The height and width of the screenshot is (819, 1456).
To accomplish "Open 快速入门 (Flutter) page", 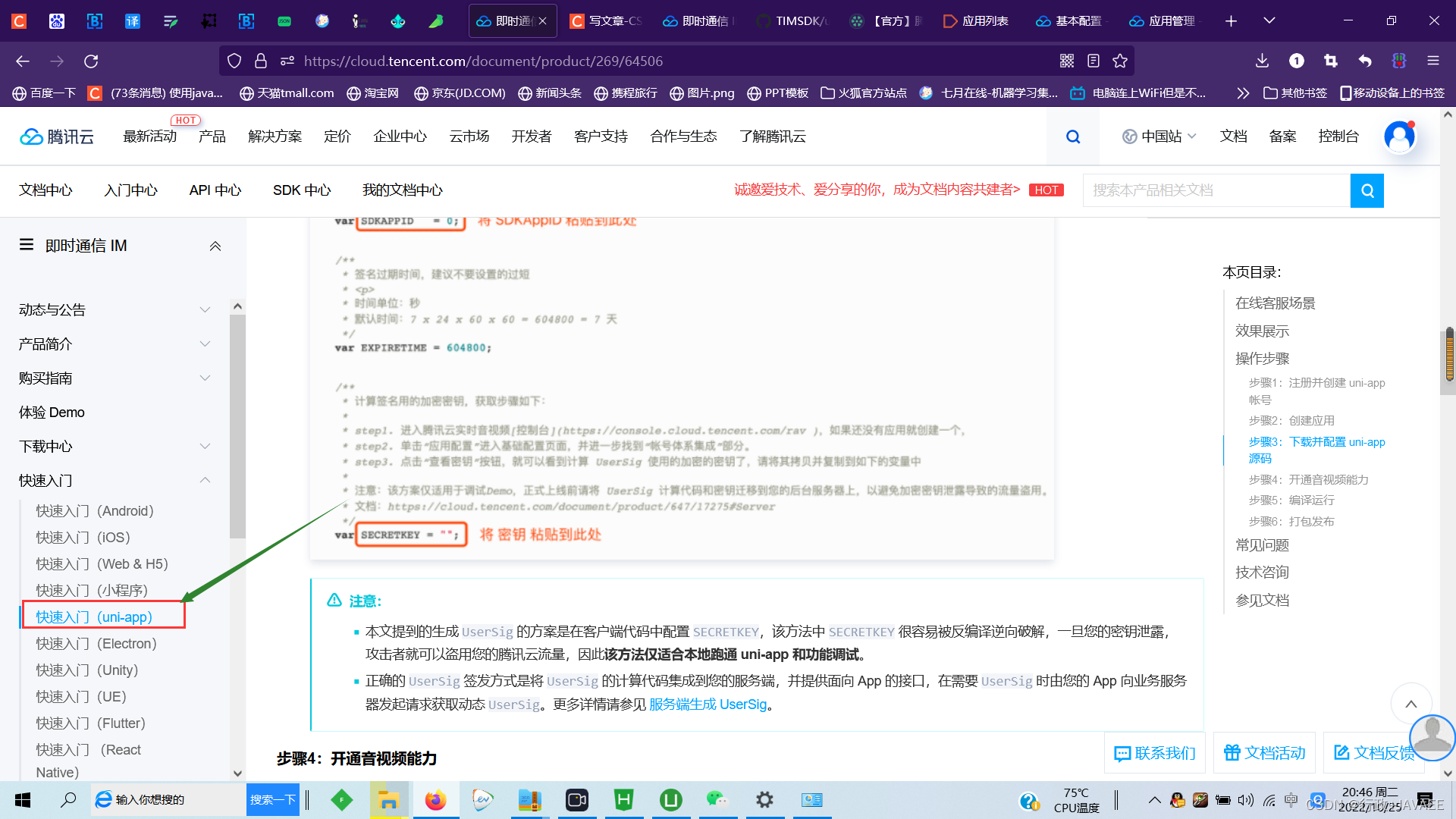I will pos(90,723).
